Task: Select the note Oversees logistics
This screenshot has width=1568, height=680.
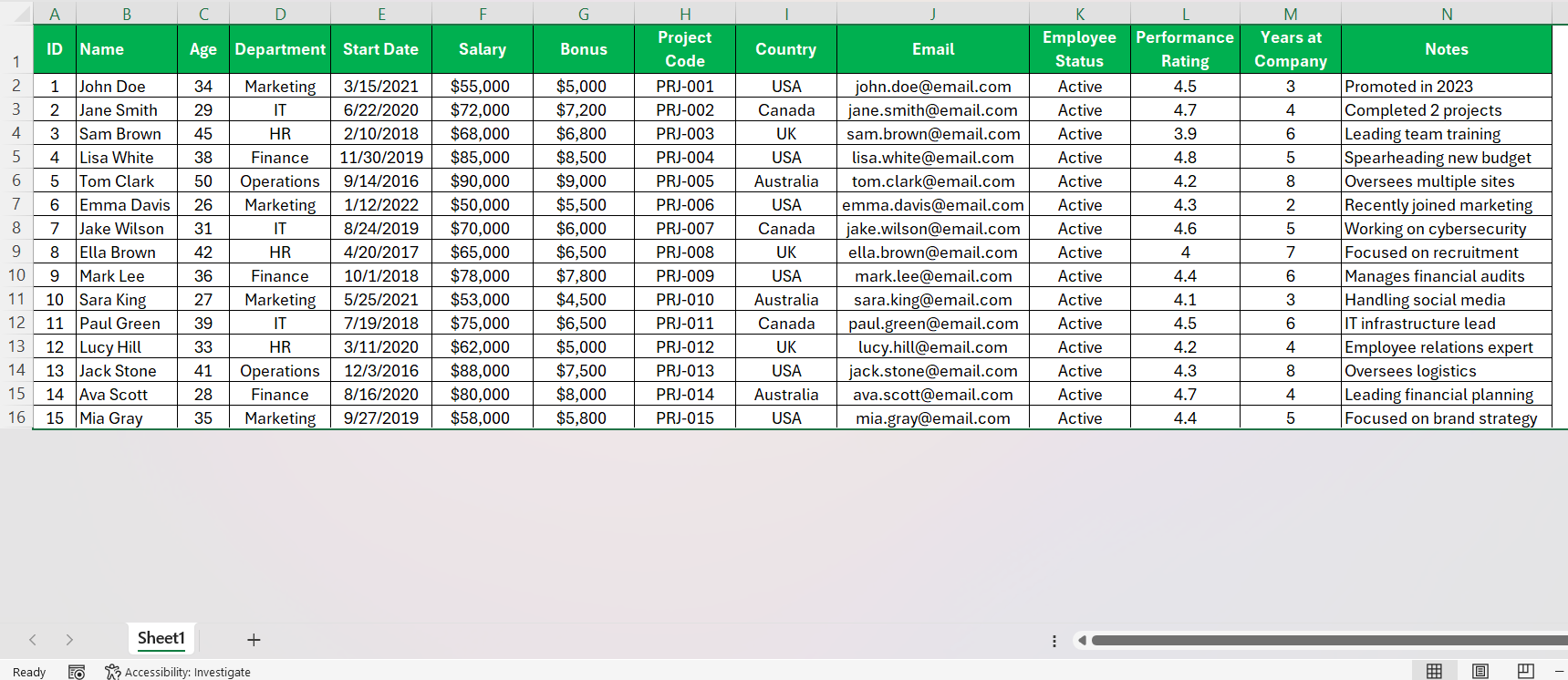Action: (1447, 371)
